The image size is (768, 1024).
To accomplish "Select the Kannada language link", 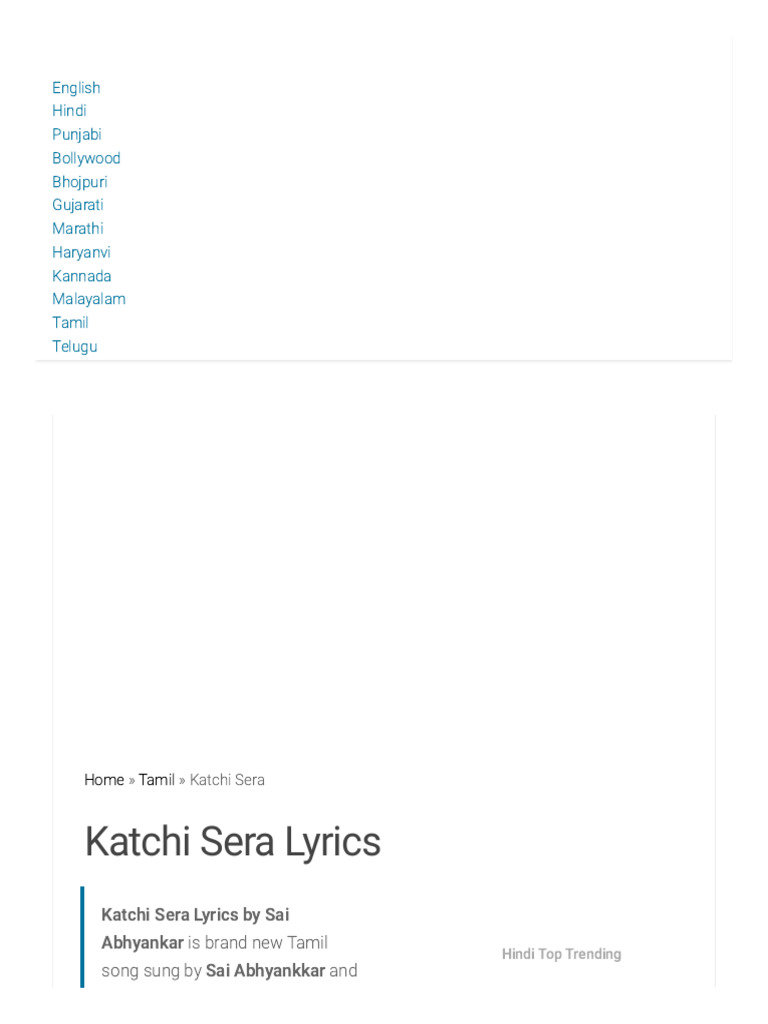I will coord(82,276).
